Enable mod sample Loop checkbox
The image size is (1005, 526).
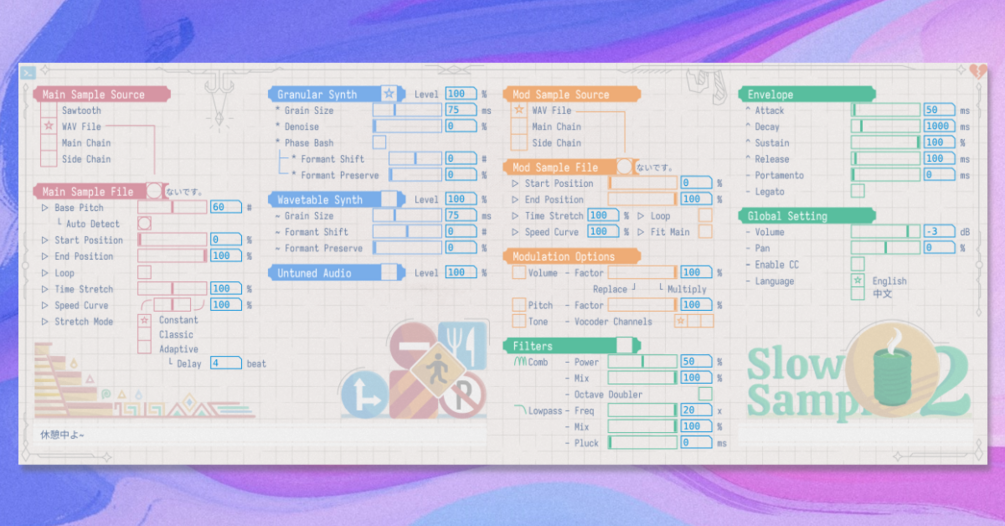(705, 215)
